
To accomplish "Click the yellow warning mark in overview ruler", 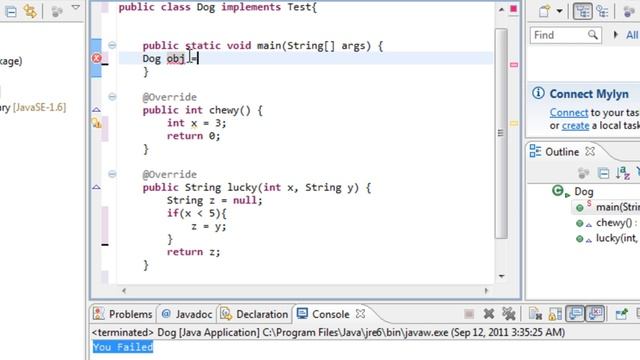I will [514, 123].
